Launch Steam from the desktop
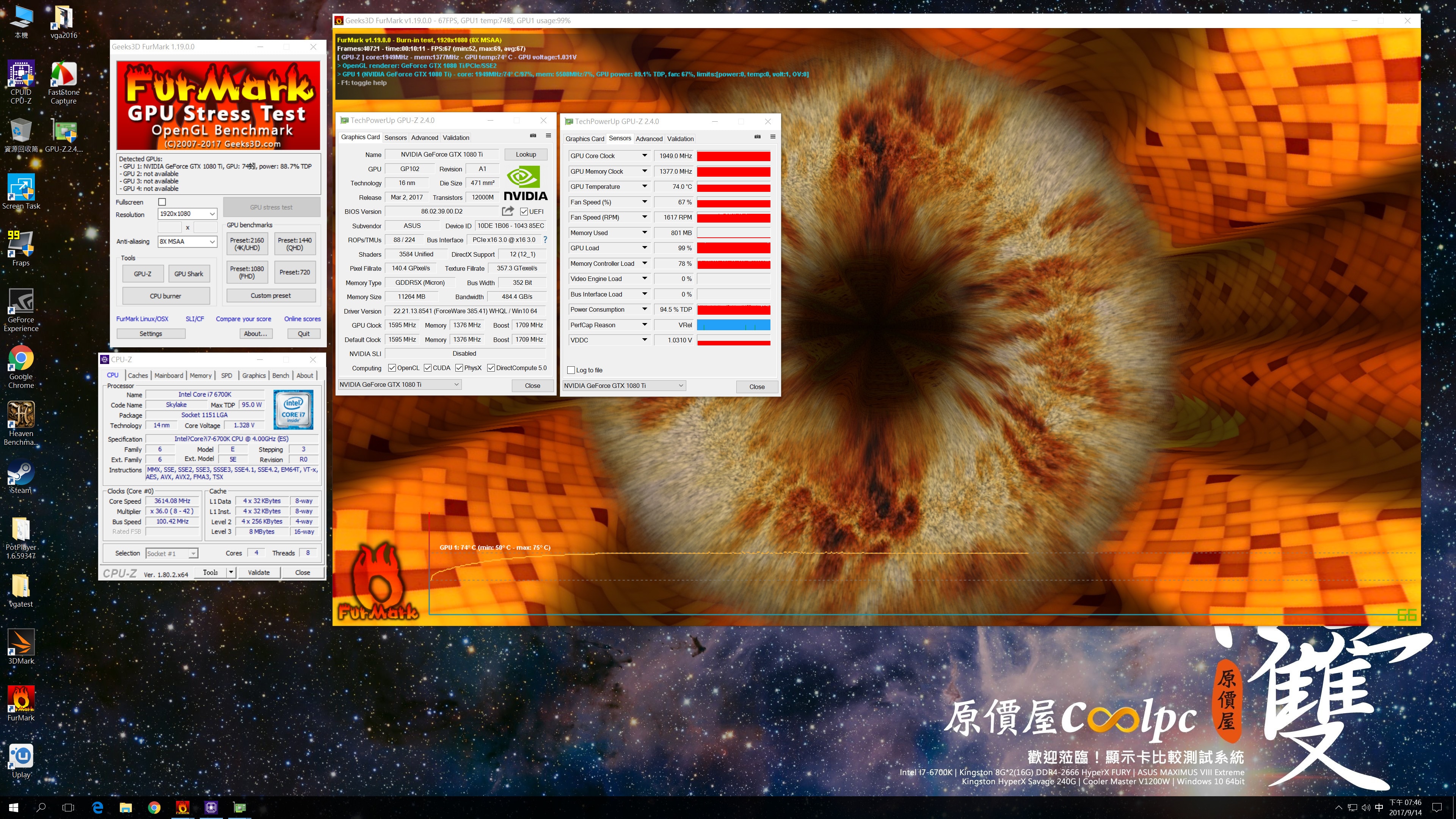The image size is (1456, 819). pos(21,476)
